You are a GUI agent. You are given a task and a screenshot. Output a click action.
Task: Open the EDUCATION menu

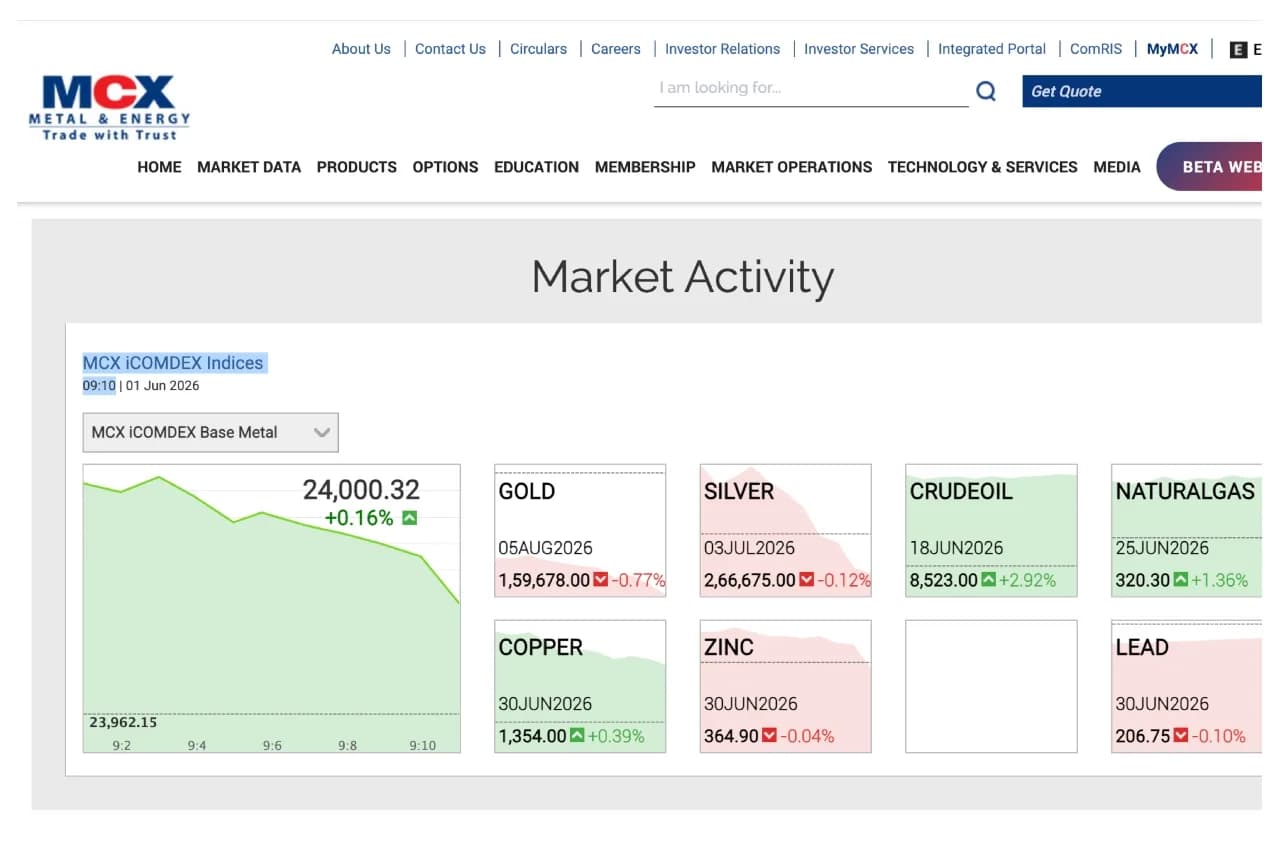[536, 167]
